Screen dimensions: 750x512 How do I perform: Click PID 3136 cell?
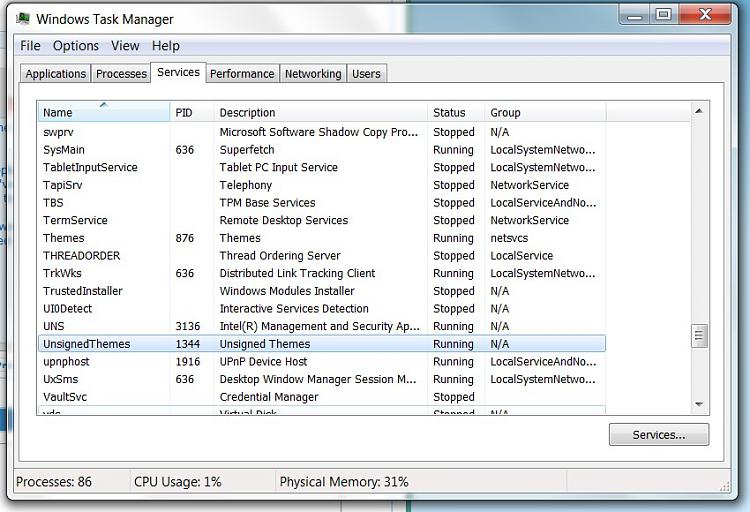[188, 326]
